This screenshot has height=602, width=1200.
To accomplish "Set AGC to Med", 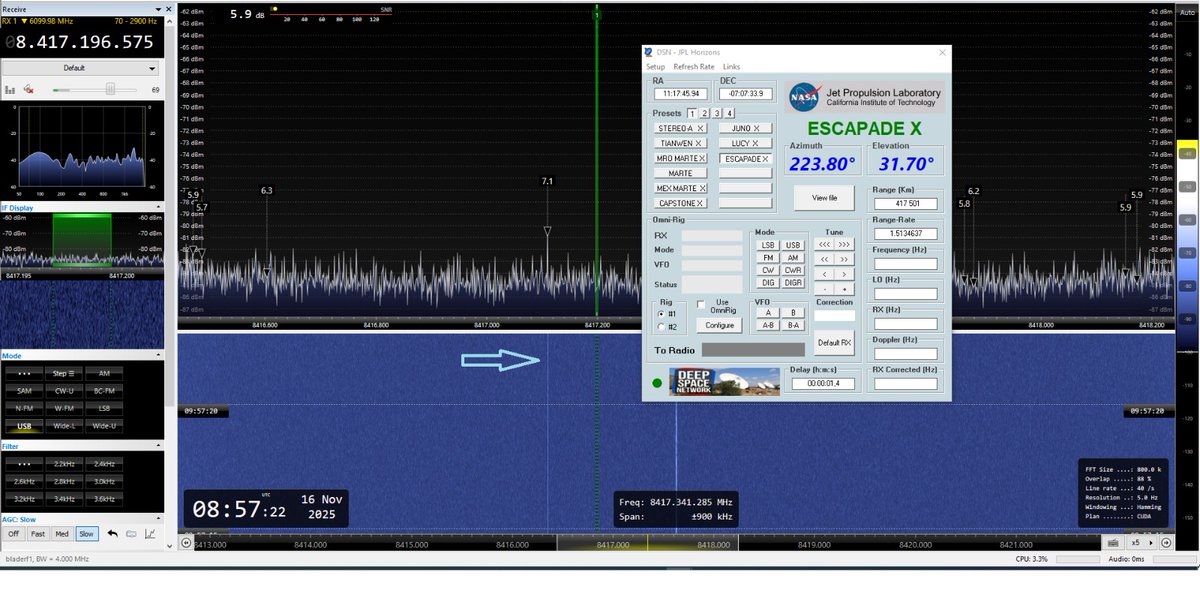I will (x=63, y=534).
